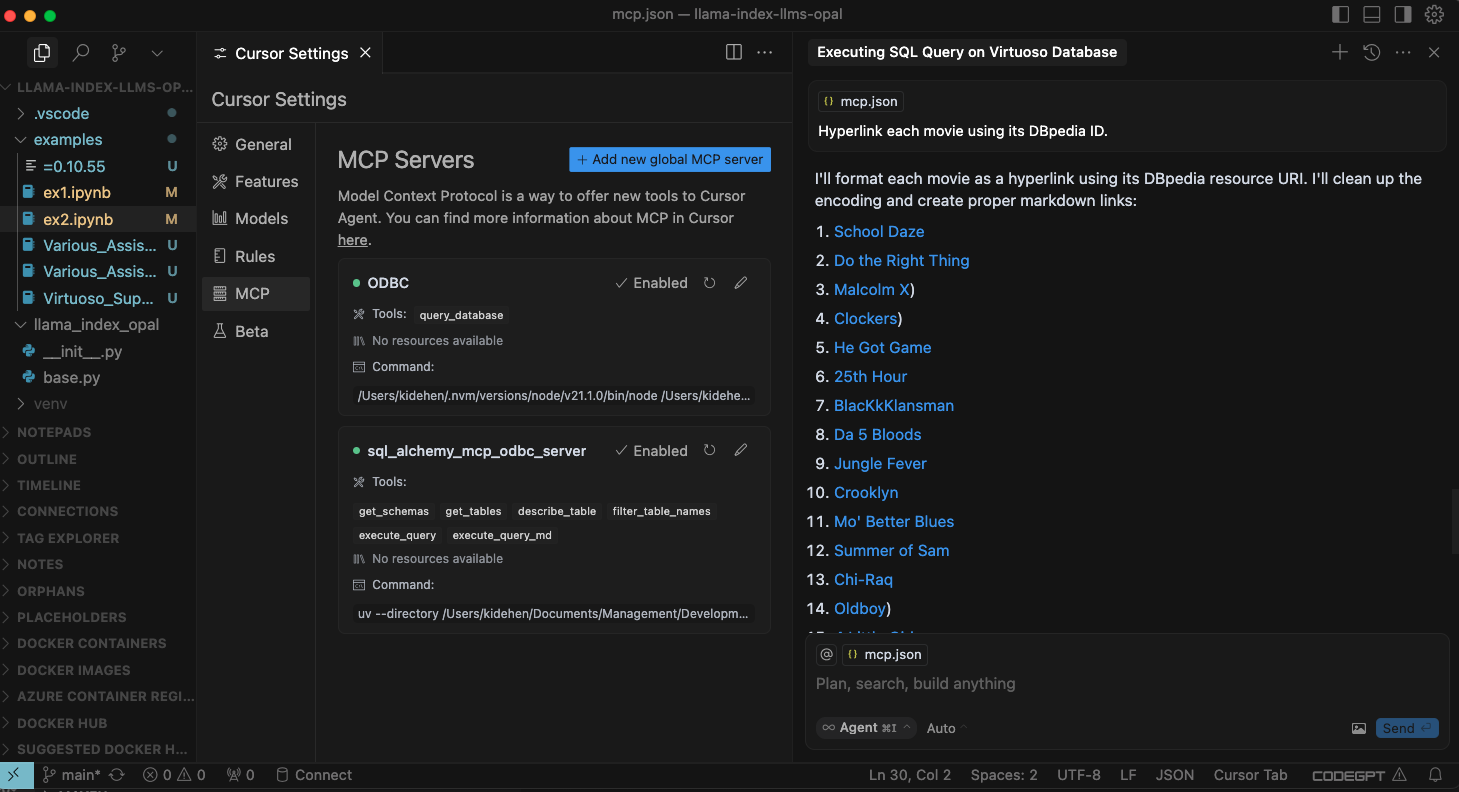Open the Search icon in the sidebar
Image resolution: width=1459 pixels, height=792 pixels.
[81, 53]
